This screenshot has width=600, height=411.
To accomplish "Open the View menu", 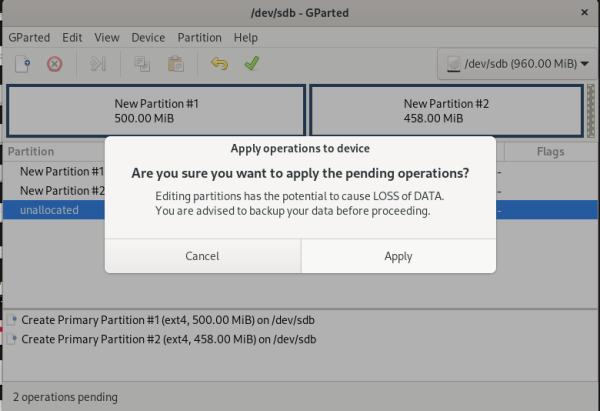I will coord(107,37).
